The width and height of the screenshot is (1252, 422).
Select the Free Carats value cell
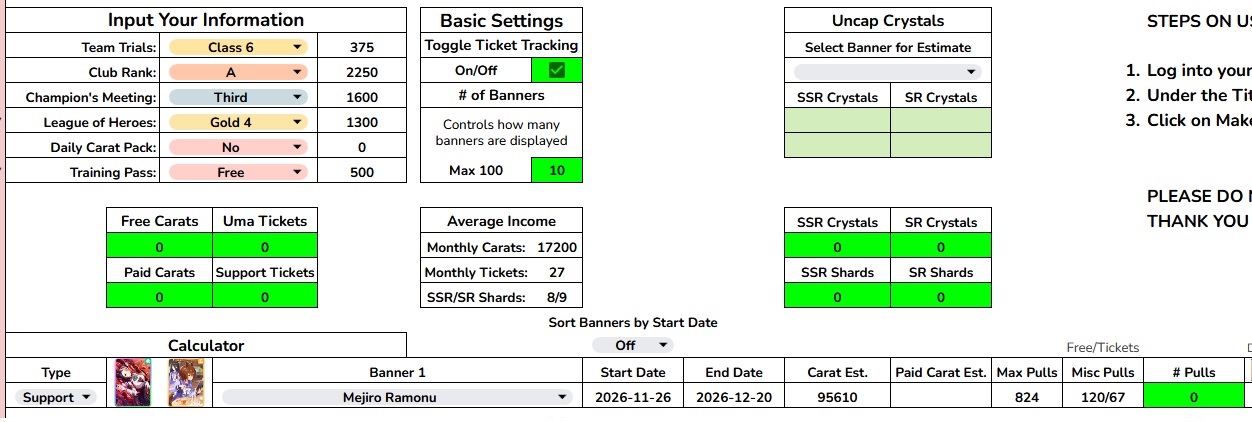point(160,246)
